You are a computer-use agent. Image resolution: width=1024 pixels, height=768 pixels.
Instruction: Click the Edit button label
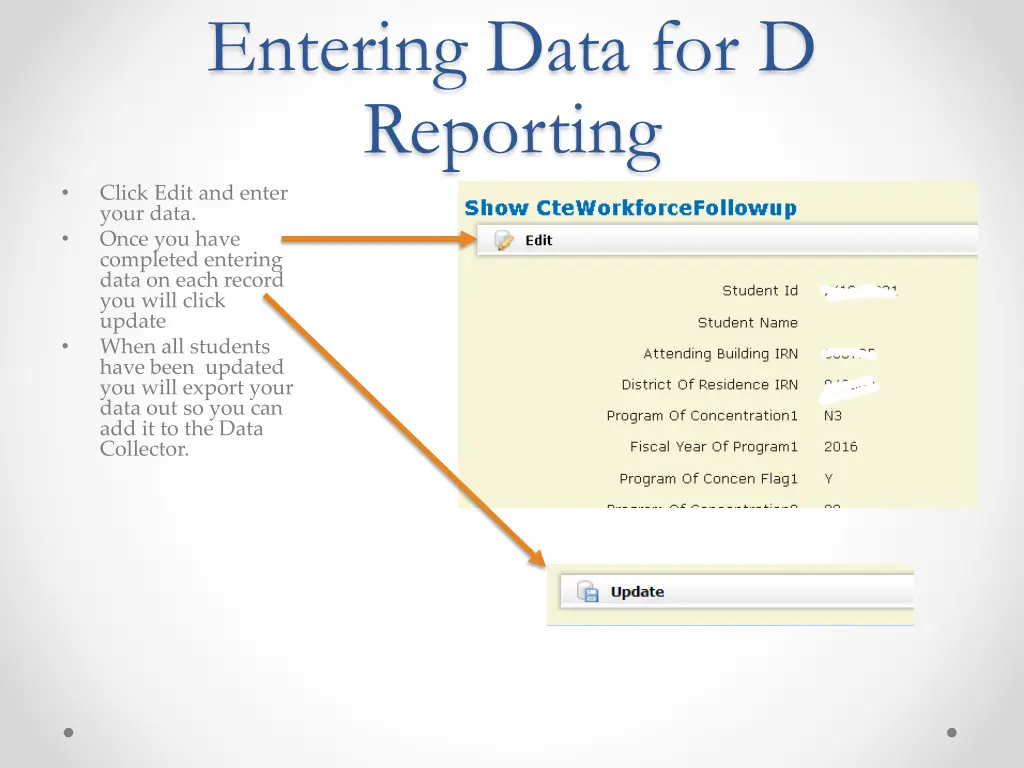(x=539, y=240)
